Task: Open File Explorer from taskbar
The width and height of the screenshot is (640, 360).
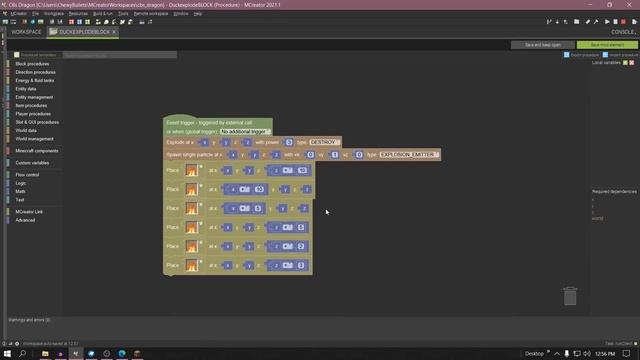Action: (45, 353)
